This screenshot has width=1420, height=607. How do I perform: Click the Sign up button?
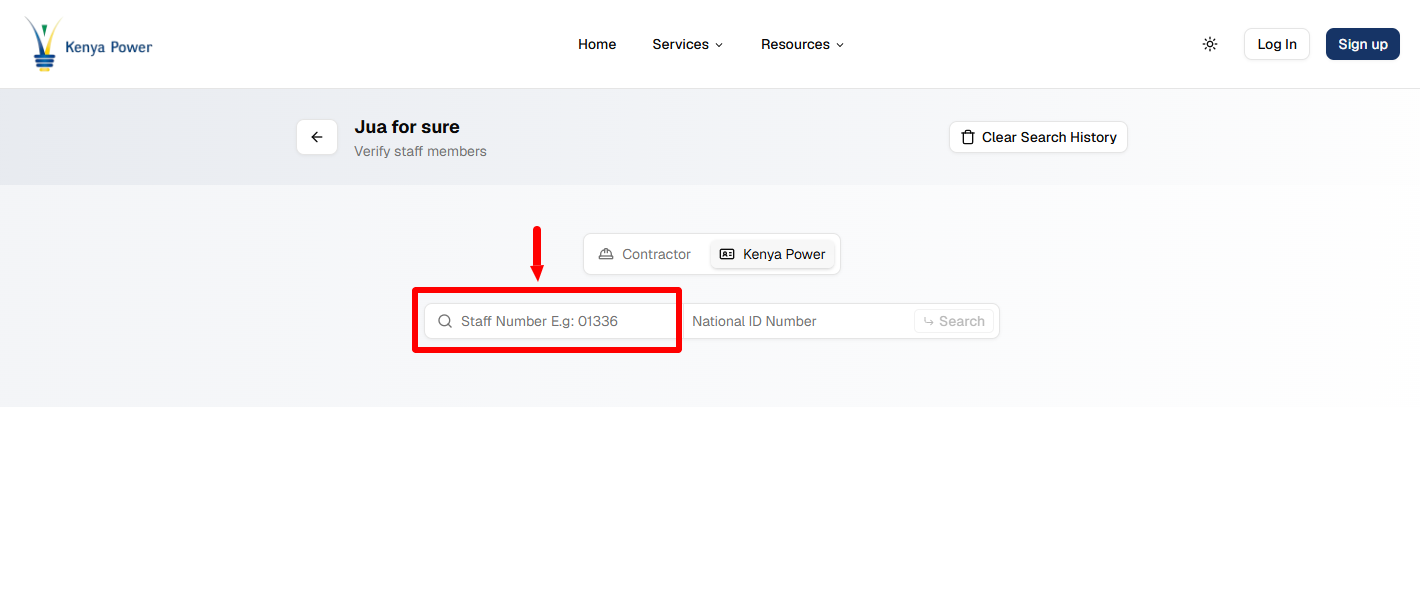coord(1363,44)
